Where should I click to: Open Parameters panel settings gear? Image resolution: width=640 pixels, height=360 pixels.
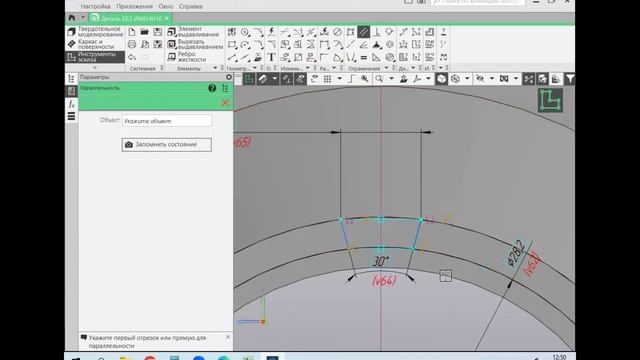(229, 77)
